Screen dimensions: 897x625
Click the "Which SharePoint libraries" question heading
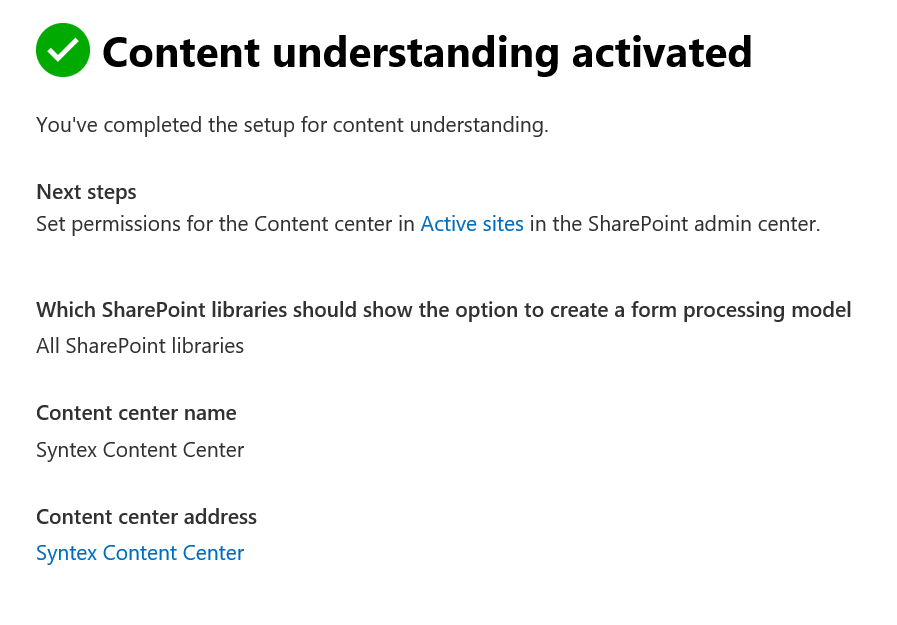click(150, 310)
